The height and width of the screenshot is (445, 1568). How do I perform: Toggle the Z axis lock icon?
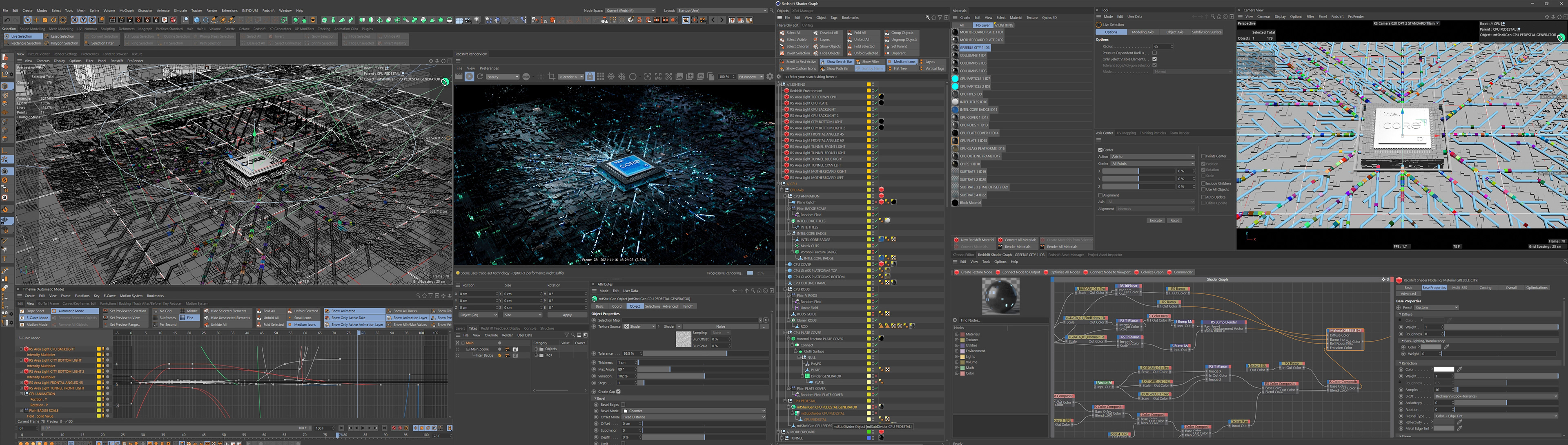coord(92,20)
